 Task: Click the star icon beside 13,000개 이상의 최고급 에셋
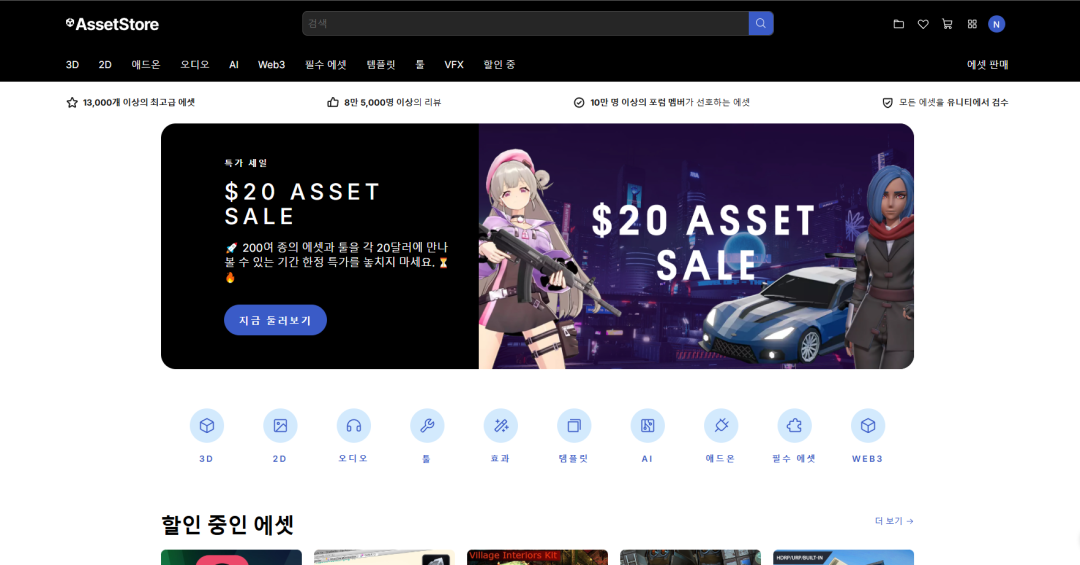tap(72, 103)
